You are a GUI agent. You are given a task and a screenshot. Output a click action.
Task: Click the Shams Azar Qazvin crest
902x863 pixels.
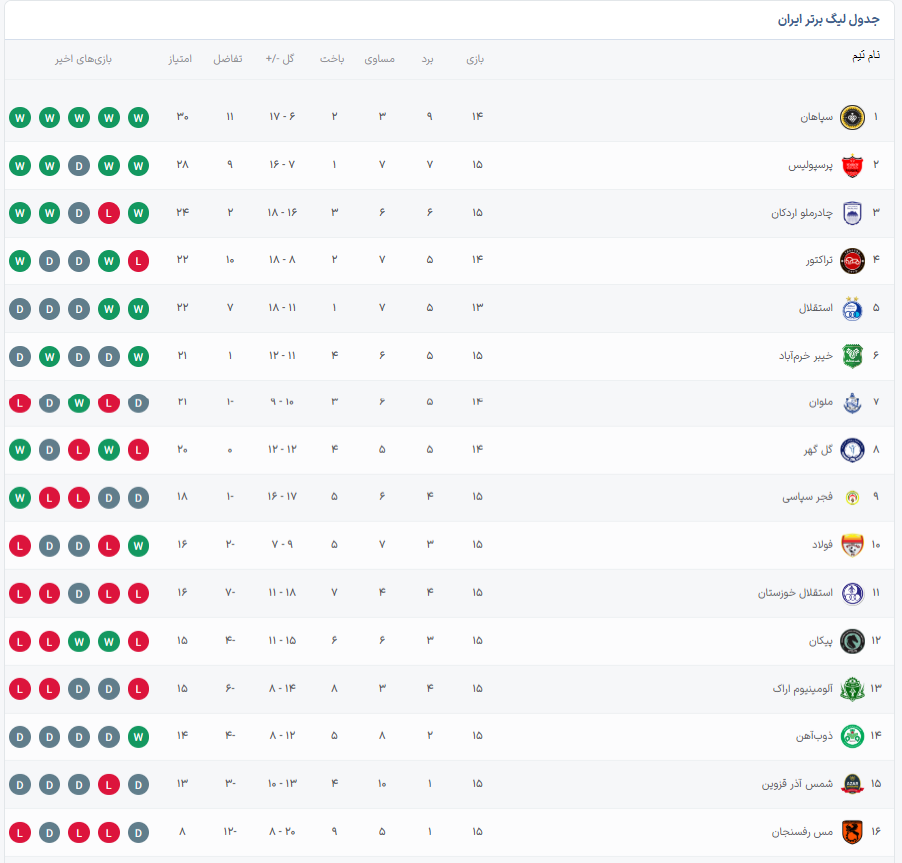point(851,783)
